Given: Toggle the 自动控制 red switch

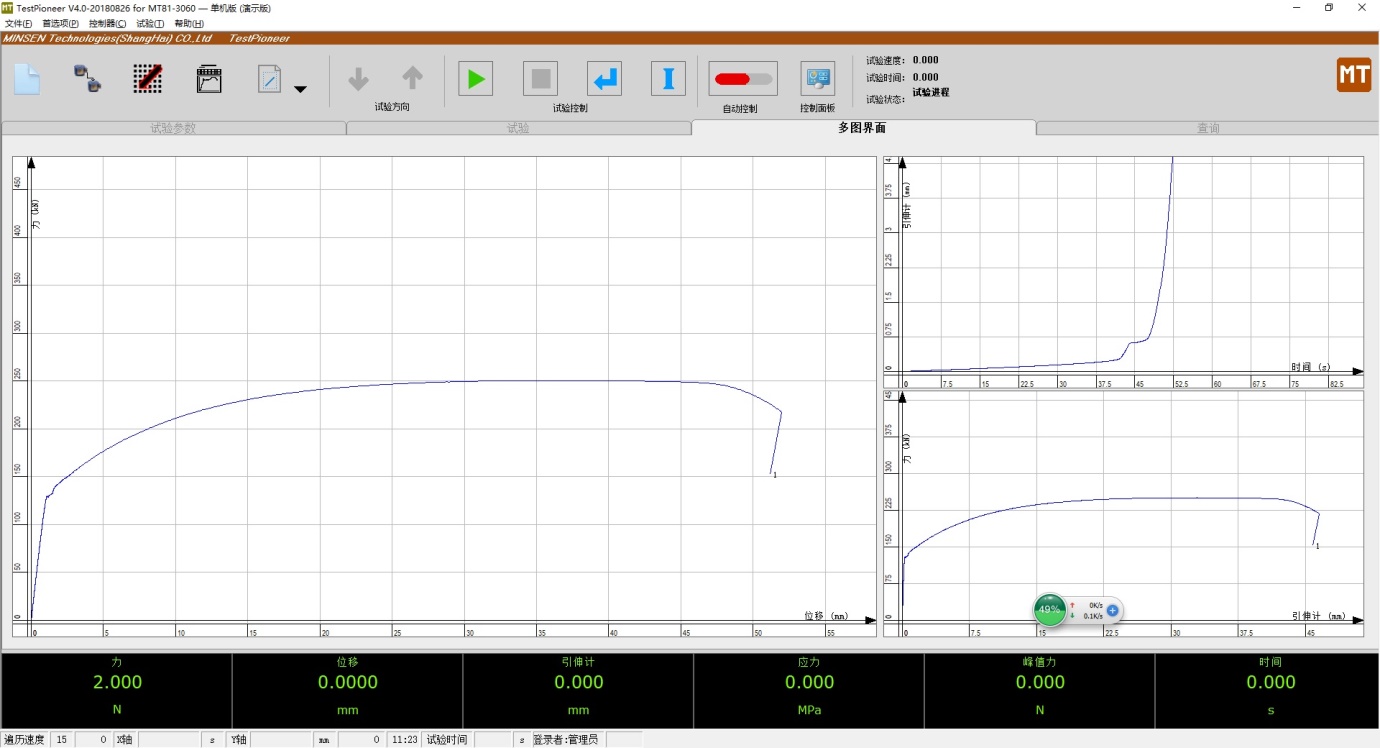Looking at the screenshot, I should [x=741, y=79].
